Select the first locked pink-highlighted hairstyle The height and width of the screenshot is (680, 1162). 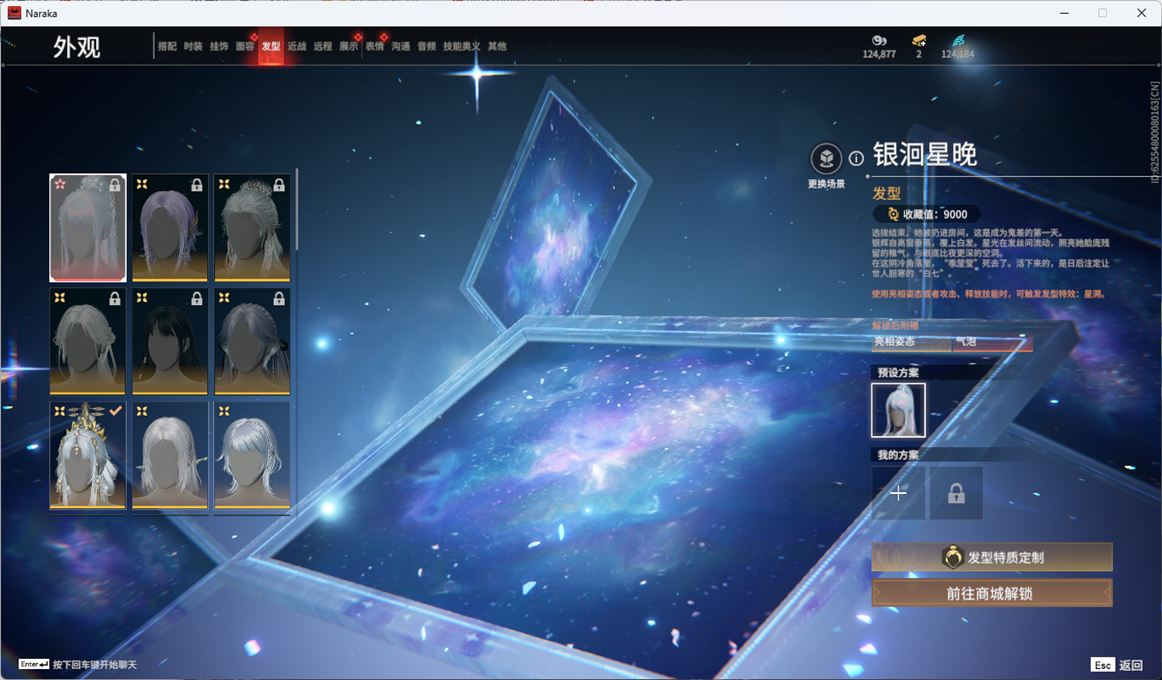pos(87,227)
